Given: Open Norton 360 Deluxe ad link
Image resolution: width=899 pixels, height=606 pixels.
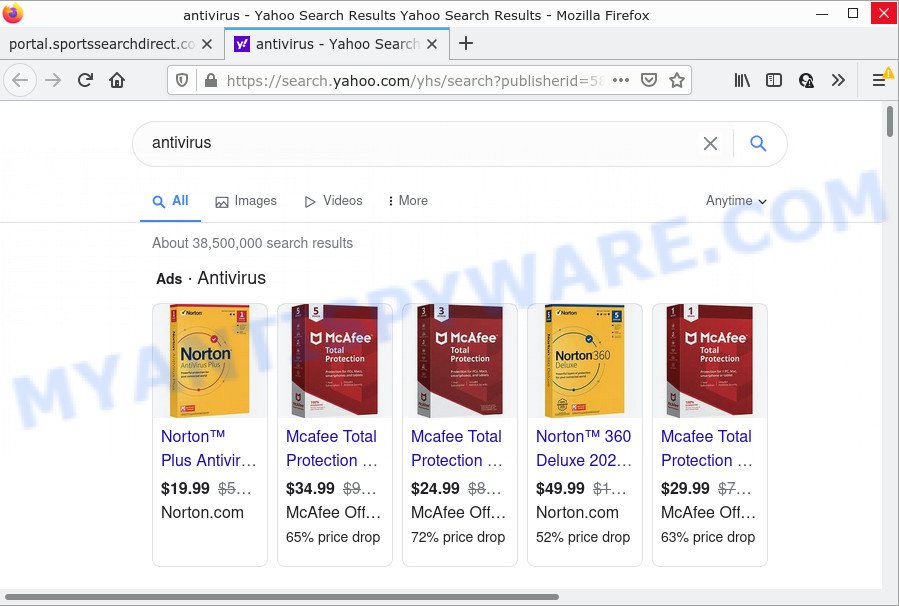Looking at the screenshot, I should pos(584,448).
